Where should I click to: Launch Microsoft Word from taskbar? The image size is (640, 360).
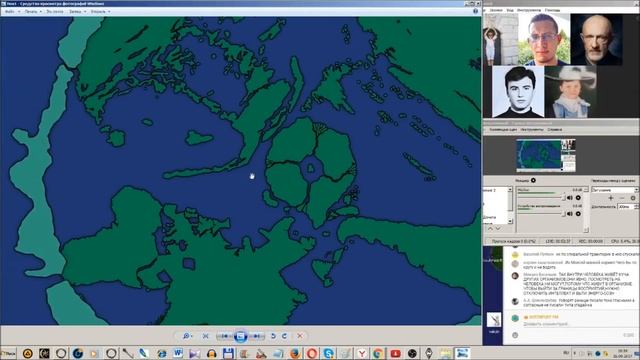[x=178, y=353]
